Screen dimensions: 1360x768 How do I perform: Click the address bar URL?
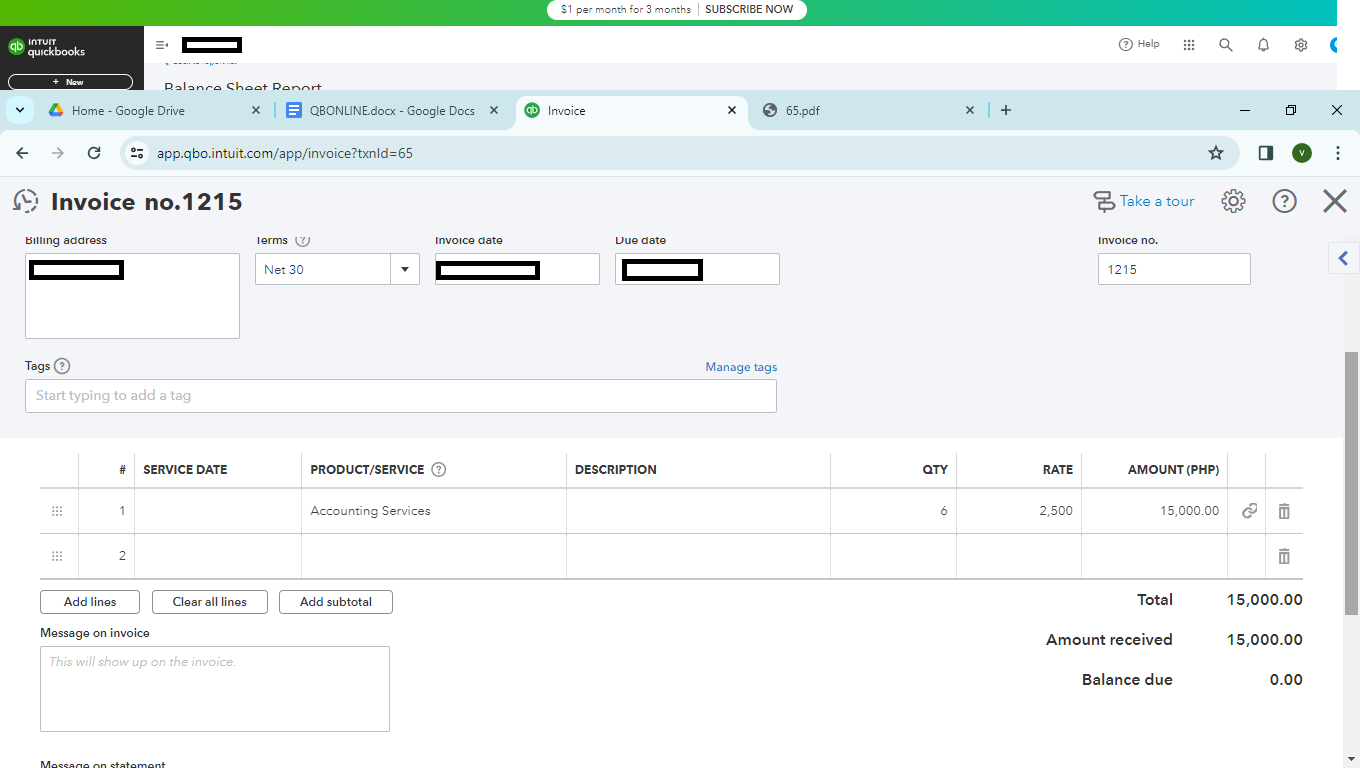(x=285, y=154)
